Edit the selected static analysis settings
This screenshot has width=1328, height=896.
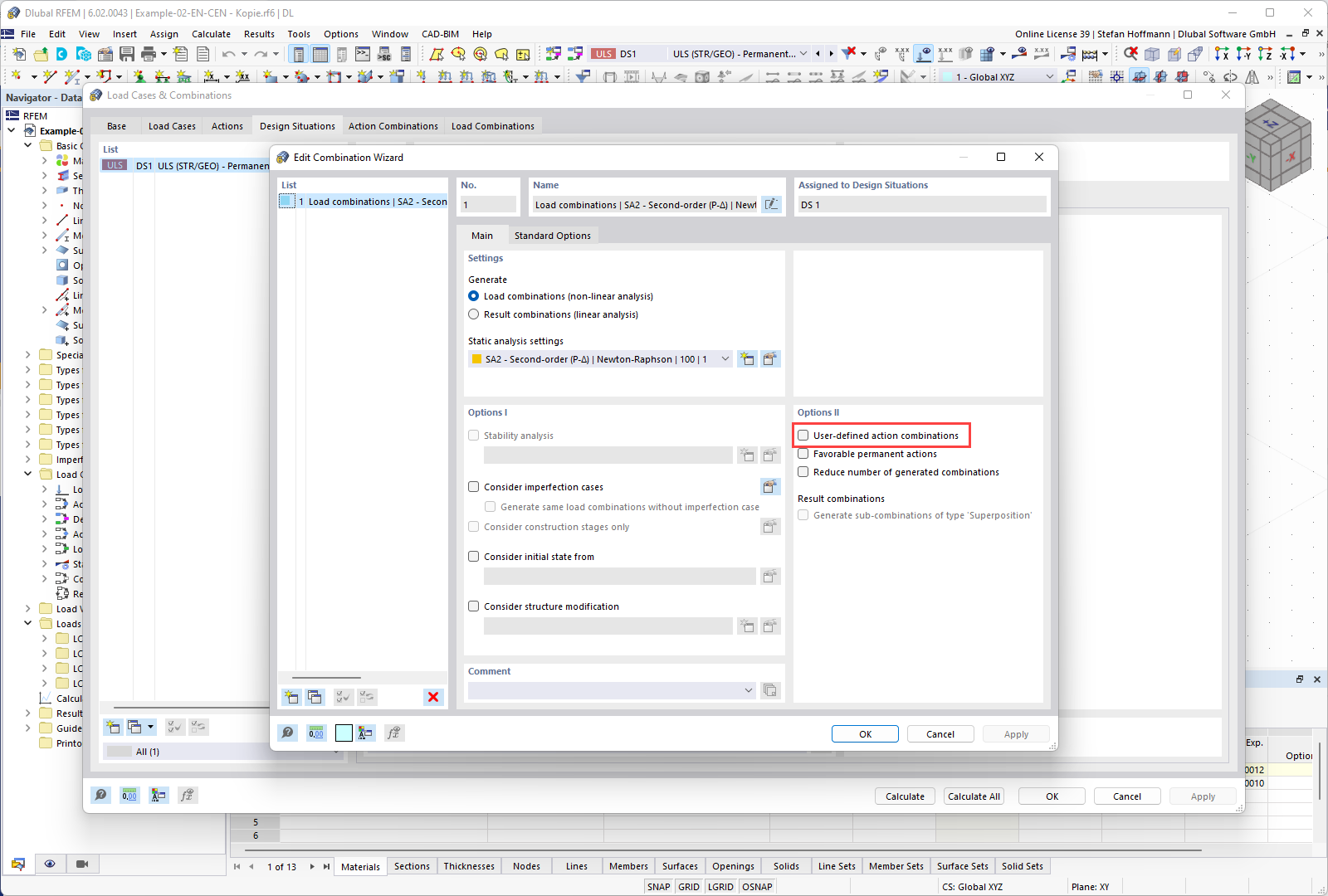pyautogui.click(x=770, y=358)
